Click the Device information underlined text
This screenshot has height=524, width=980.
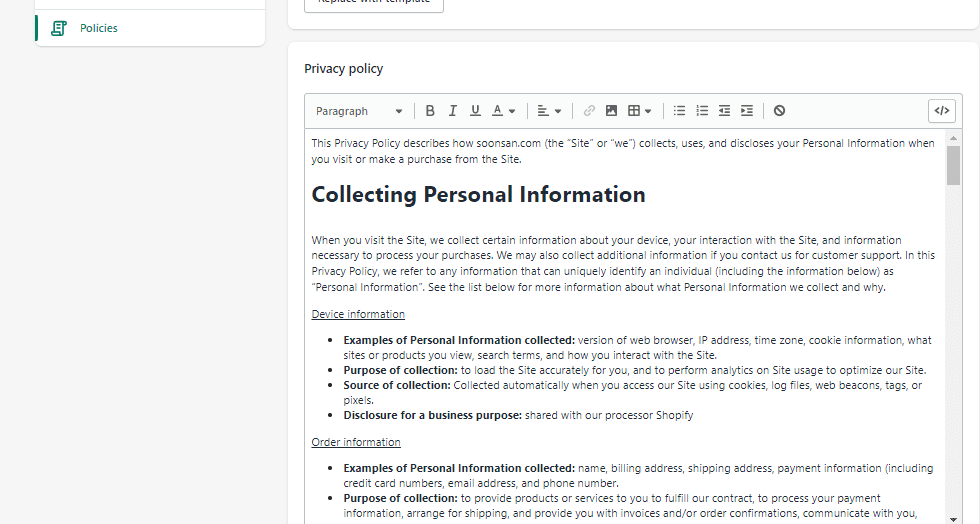358,314
